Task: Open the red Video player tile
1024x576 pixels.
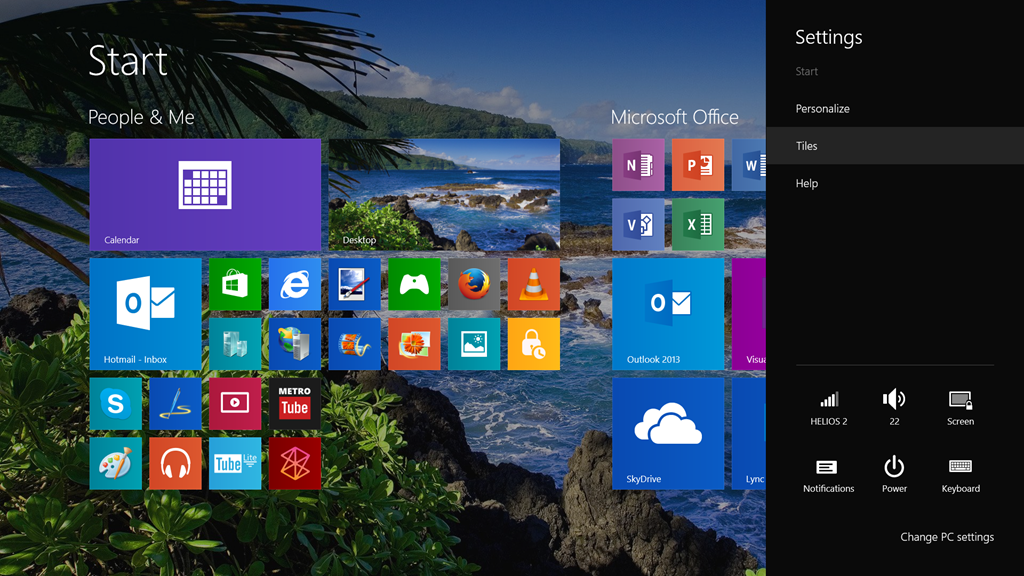Action: click(235, 404)
